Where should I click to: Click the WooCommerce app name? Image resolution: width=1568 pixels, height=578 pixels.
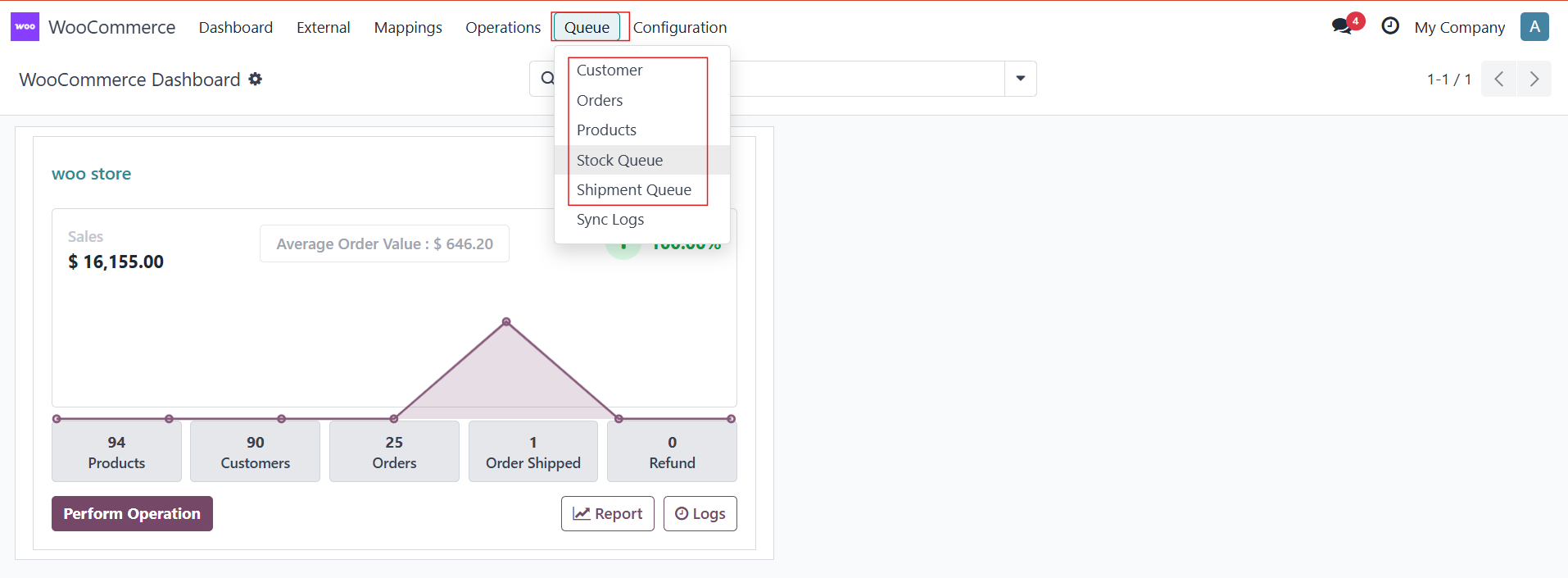click(x=111, y=27)
